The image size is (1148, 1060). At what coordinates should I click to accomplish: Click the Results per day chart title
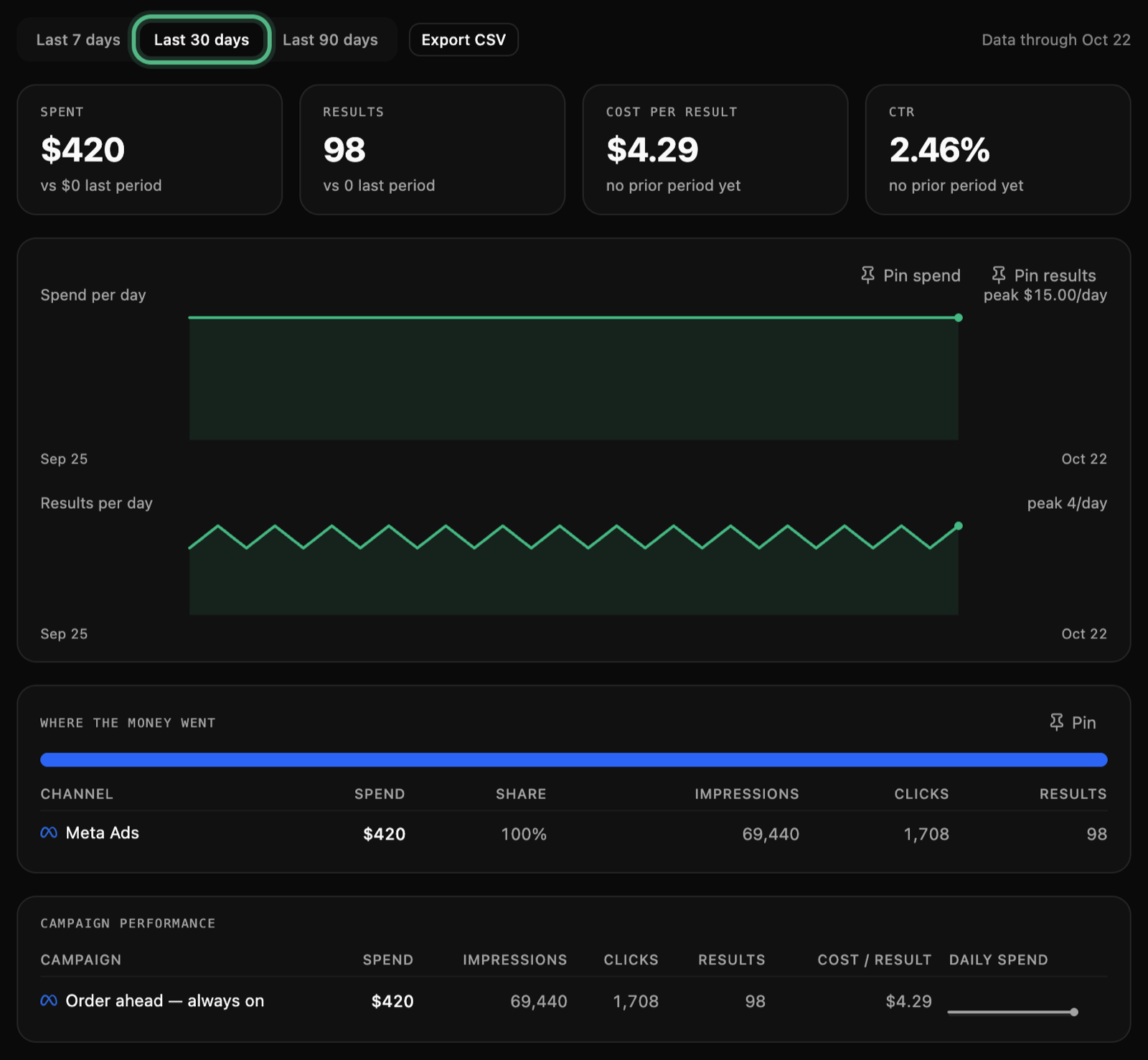96,503
